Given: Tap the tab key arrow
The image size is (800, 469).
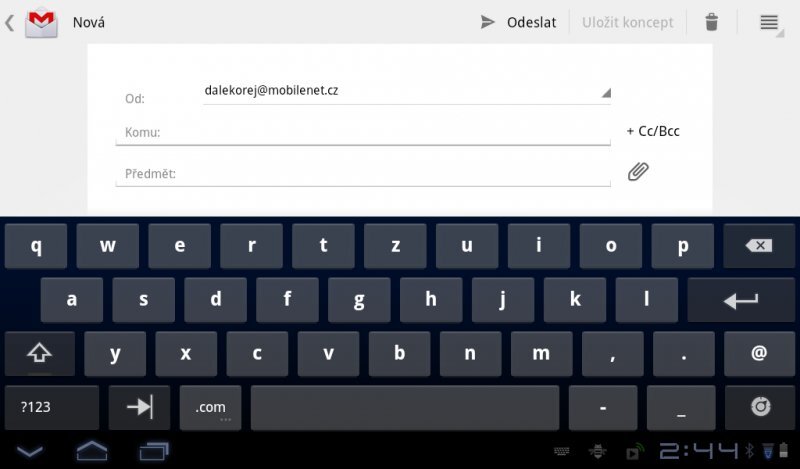Looking at the screenshot, I should [139, 408].
